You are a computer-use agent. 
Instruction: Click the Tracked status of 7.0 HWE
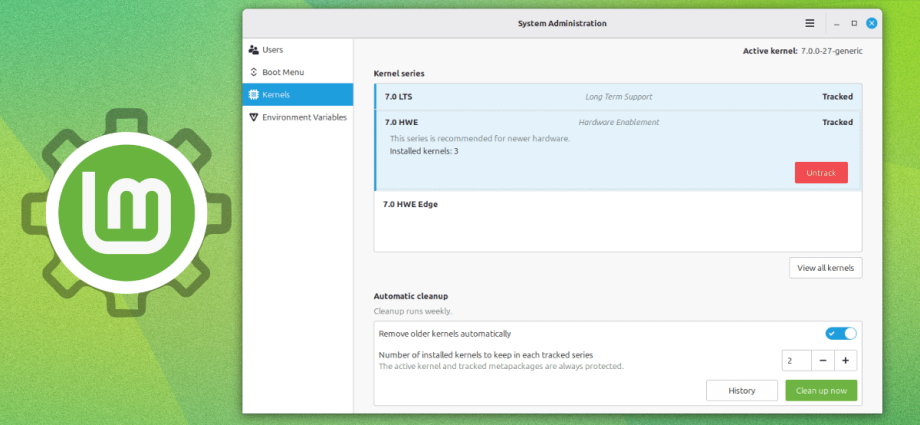pos(837,122)
